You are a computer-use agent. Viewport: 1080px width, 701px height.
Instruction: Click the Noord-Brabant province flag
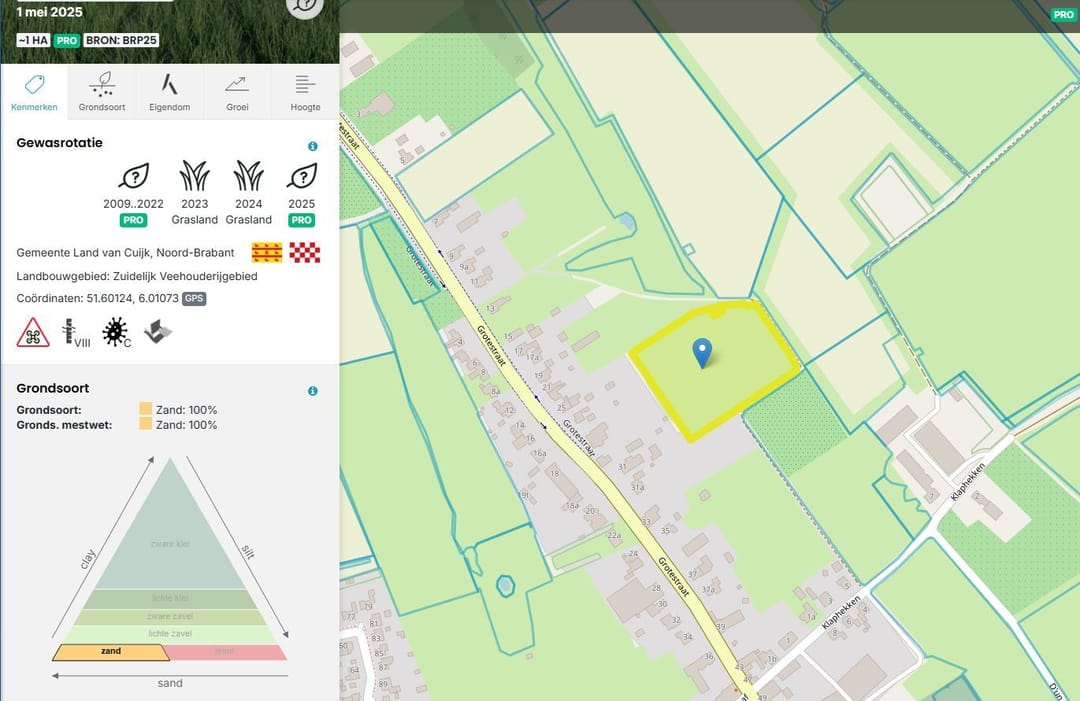tap(304, 253)
